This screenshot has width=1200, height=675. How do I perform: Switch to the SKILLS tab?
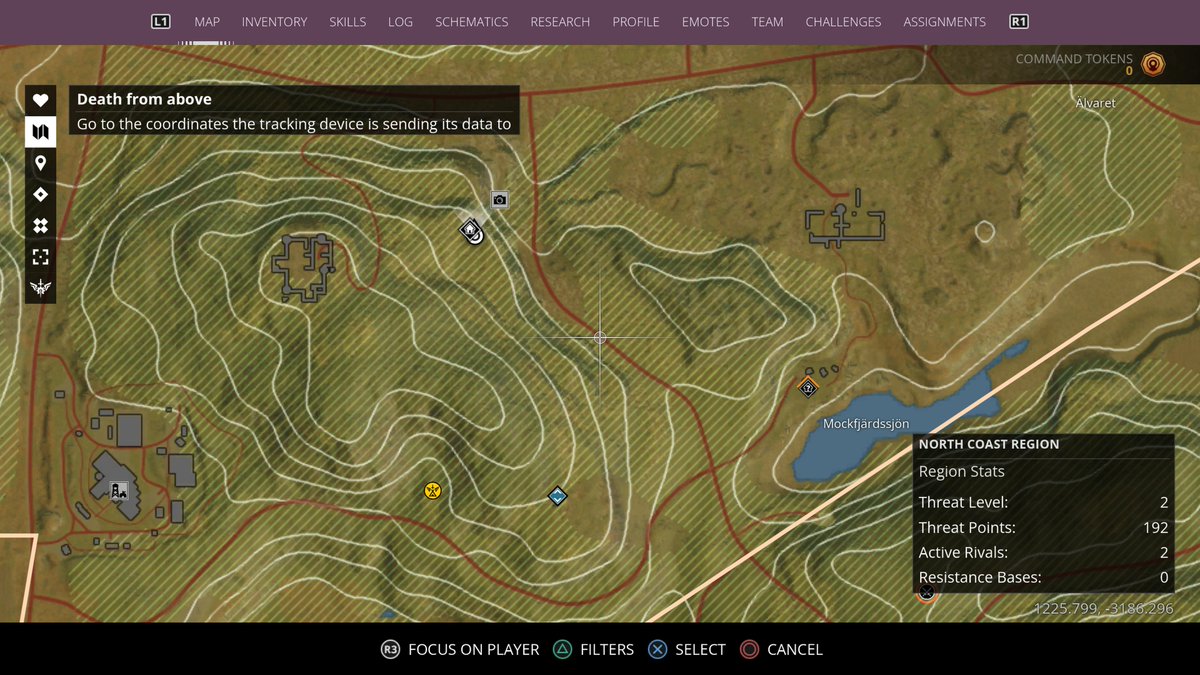pos(348,21)
